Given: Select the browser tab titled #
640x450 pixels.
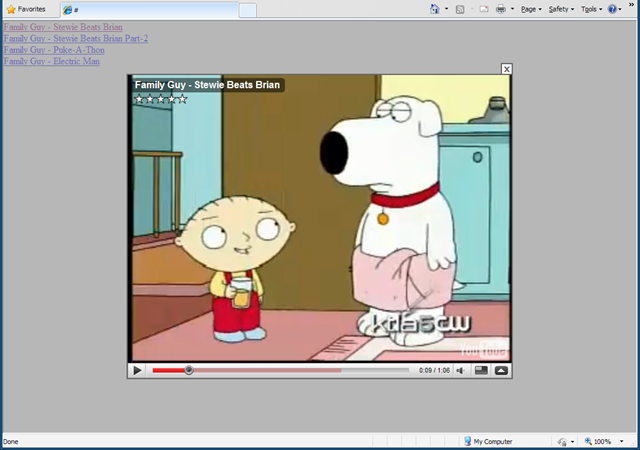Looking at the screenshot, I should click(149, 10).
